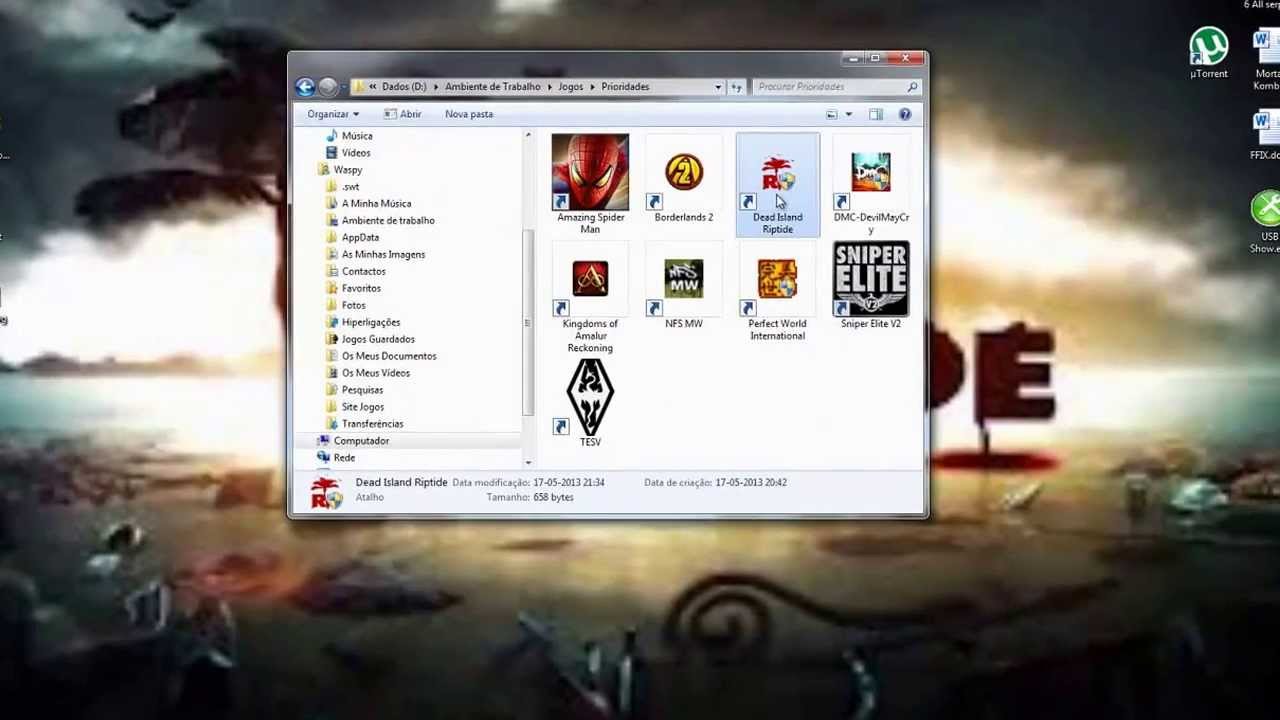
Task: Click Ambiente de Trabalho in address path
Action: coord(493,87)
